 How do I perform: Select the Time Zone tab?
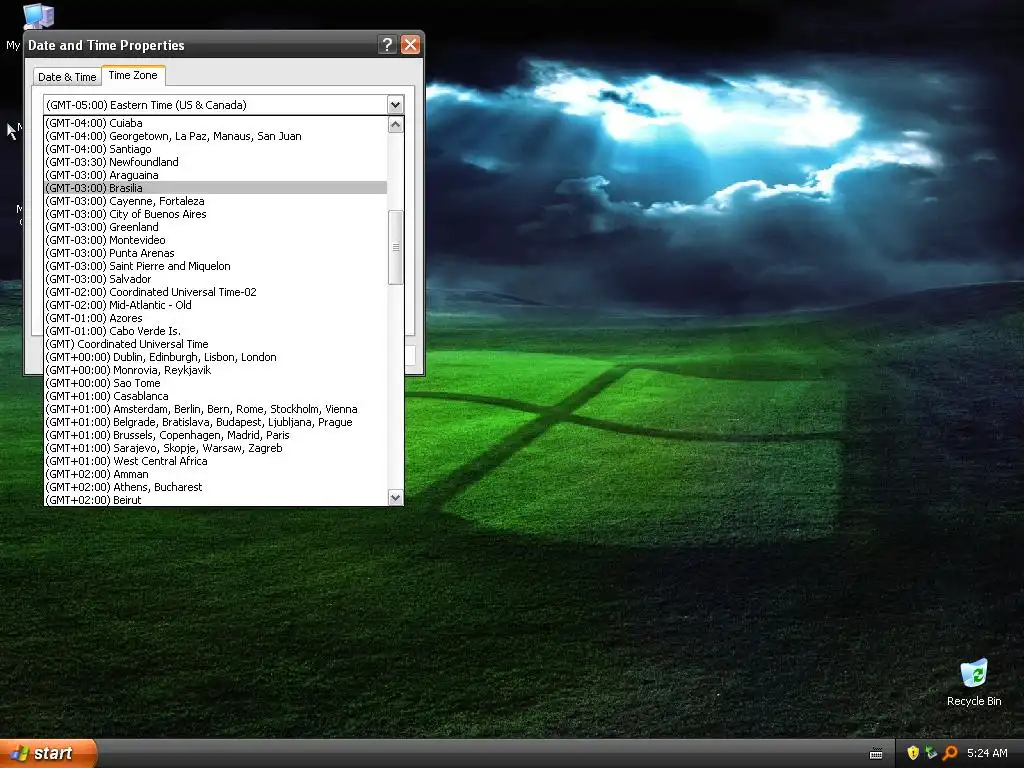(133, 75)
